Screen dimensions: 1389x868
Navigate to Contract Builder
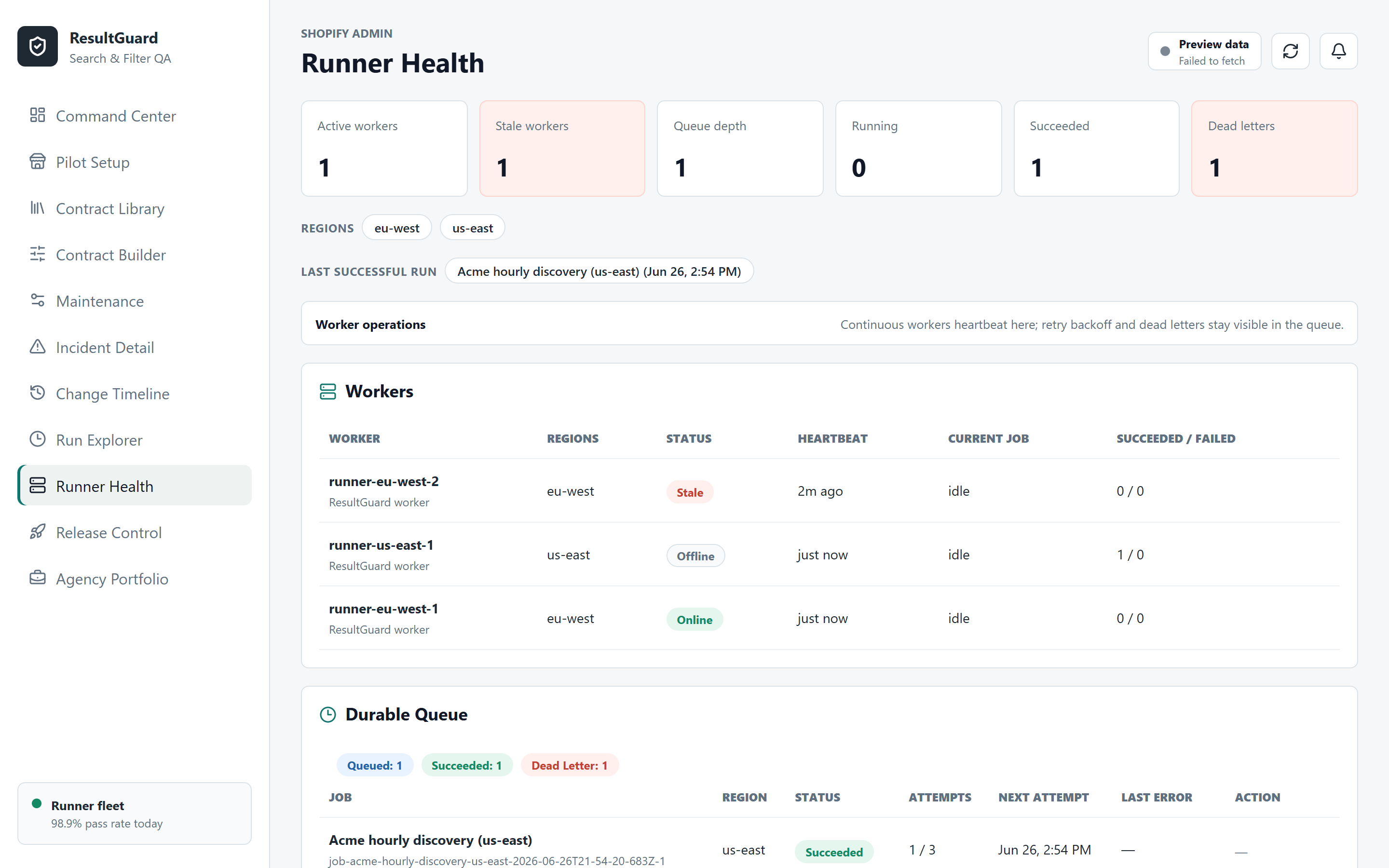pyautogui.click(x=134, y=255)
